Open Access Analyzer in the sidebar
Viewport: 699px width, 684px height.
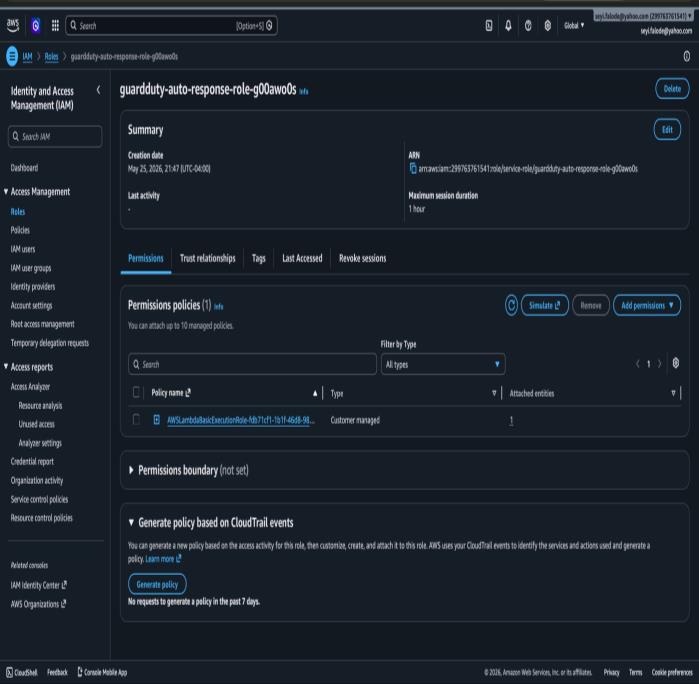(x=30, y=387)
